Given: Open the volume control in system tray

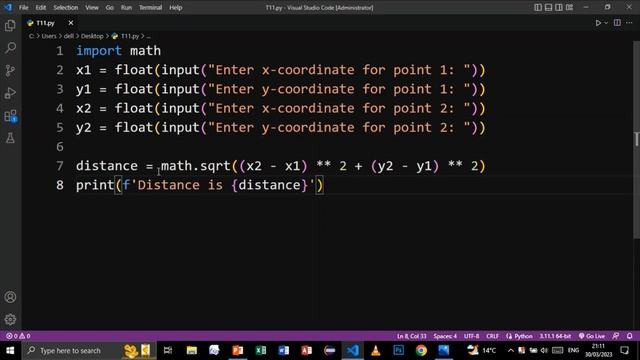Looking at the screenshot, I should (544, 350).
